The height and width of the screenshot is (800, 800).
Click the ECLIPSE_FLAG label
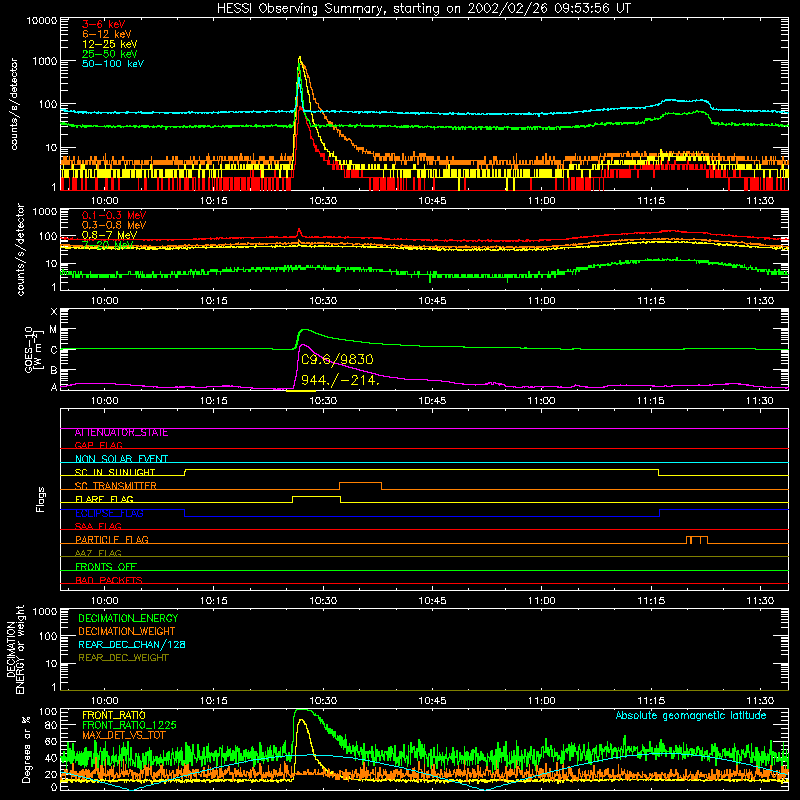click(109, 513)
